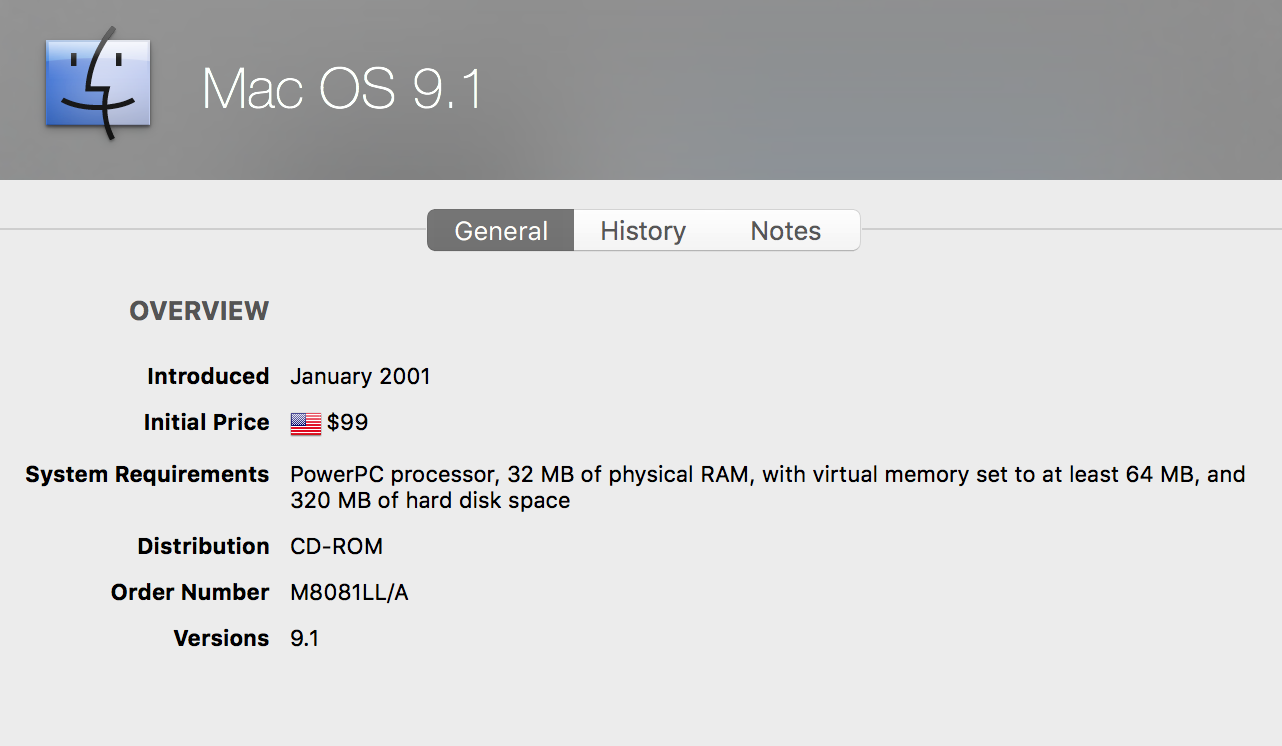Open the History tab

coord(643,231)
